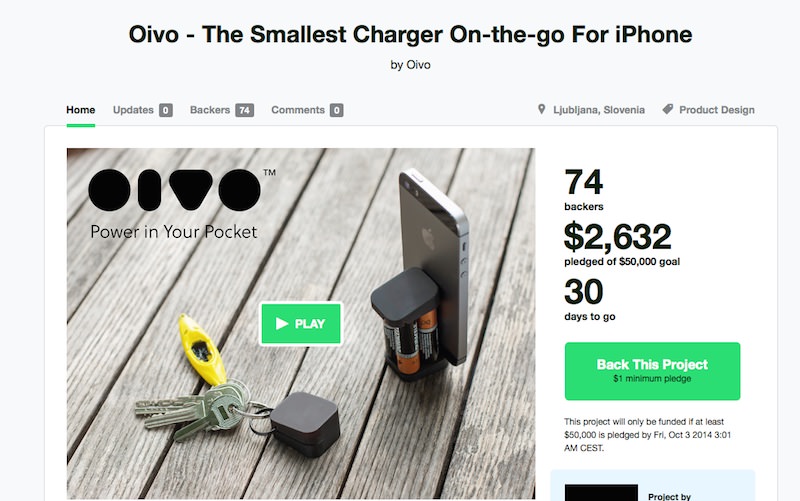Image resolution: width=800 pixels, height=501 pixels.
Task: Open the Product Design category link
Action: (717, 110)
